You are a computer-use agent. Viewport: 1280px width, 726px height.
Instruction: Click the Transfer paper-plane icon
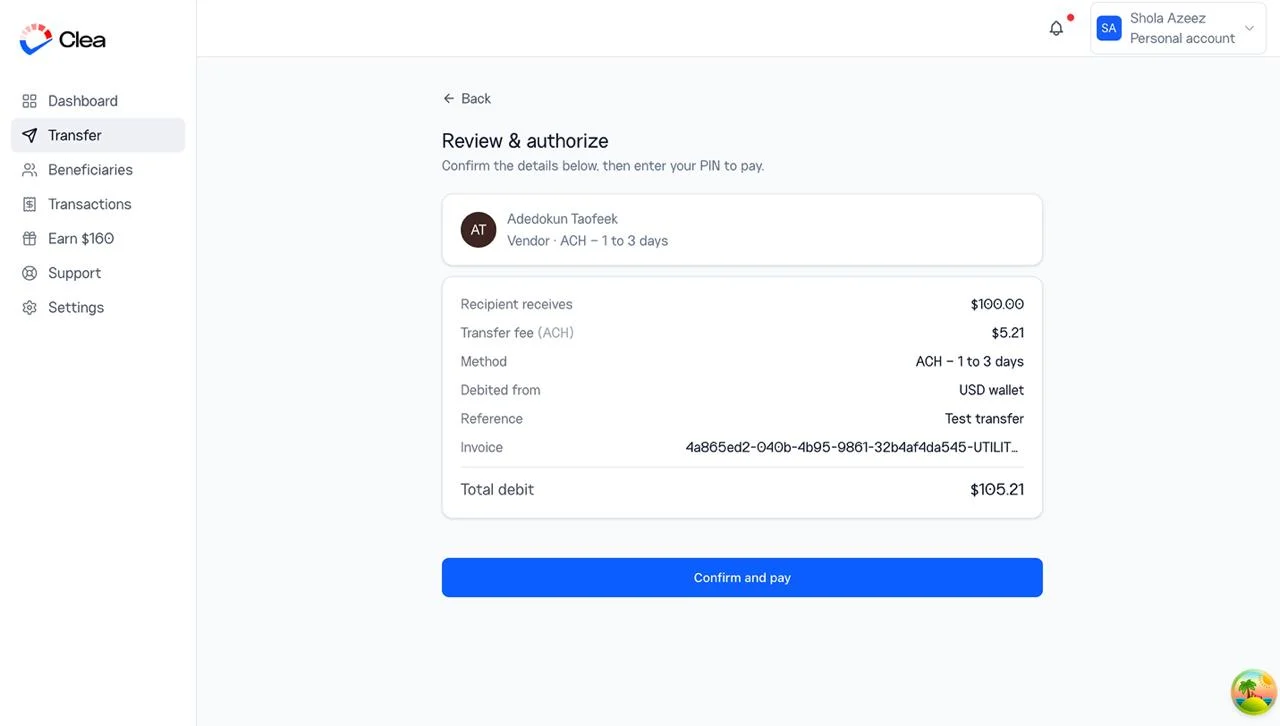(x=29, y=135)
